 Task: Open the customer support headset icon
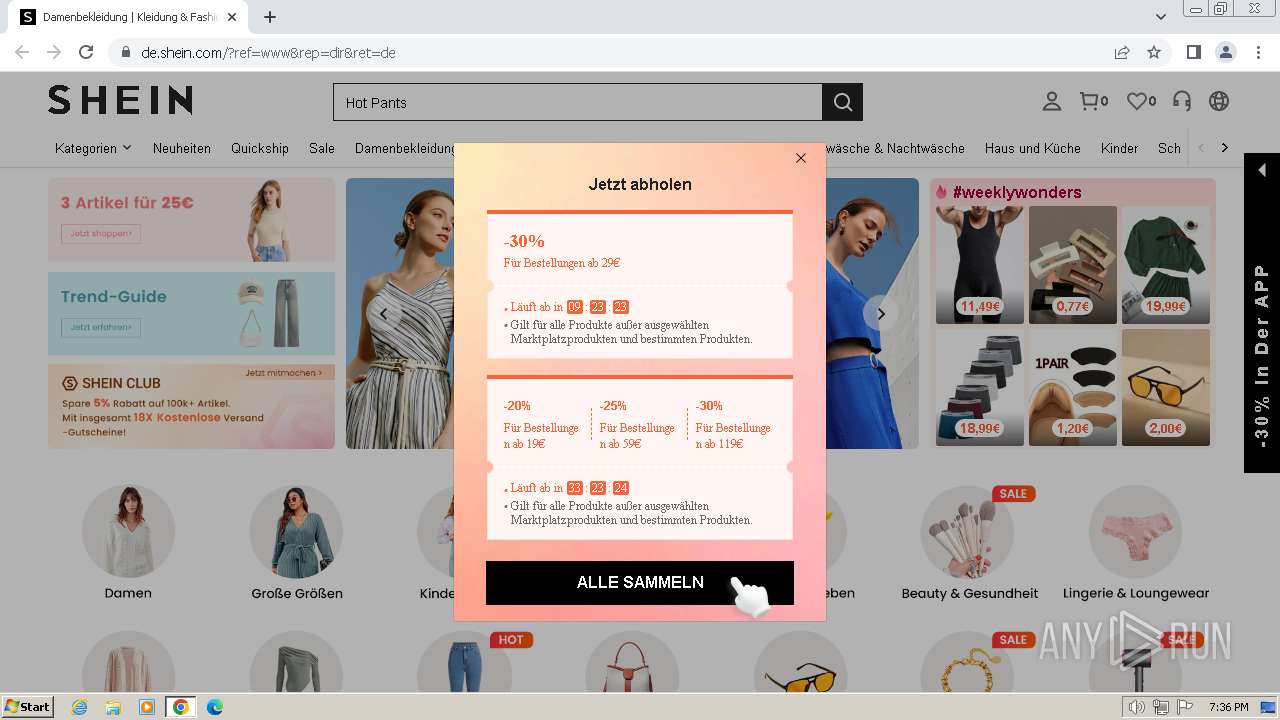click(1182, 101)
